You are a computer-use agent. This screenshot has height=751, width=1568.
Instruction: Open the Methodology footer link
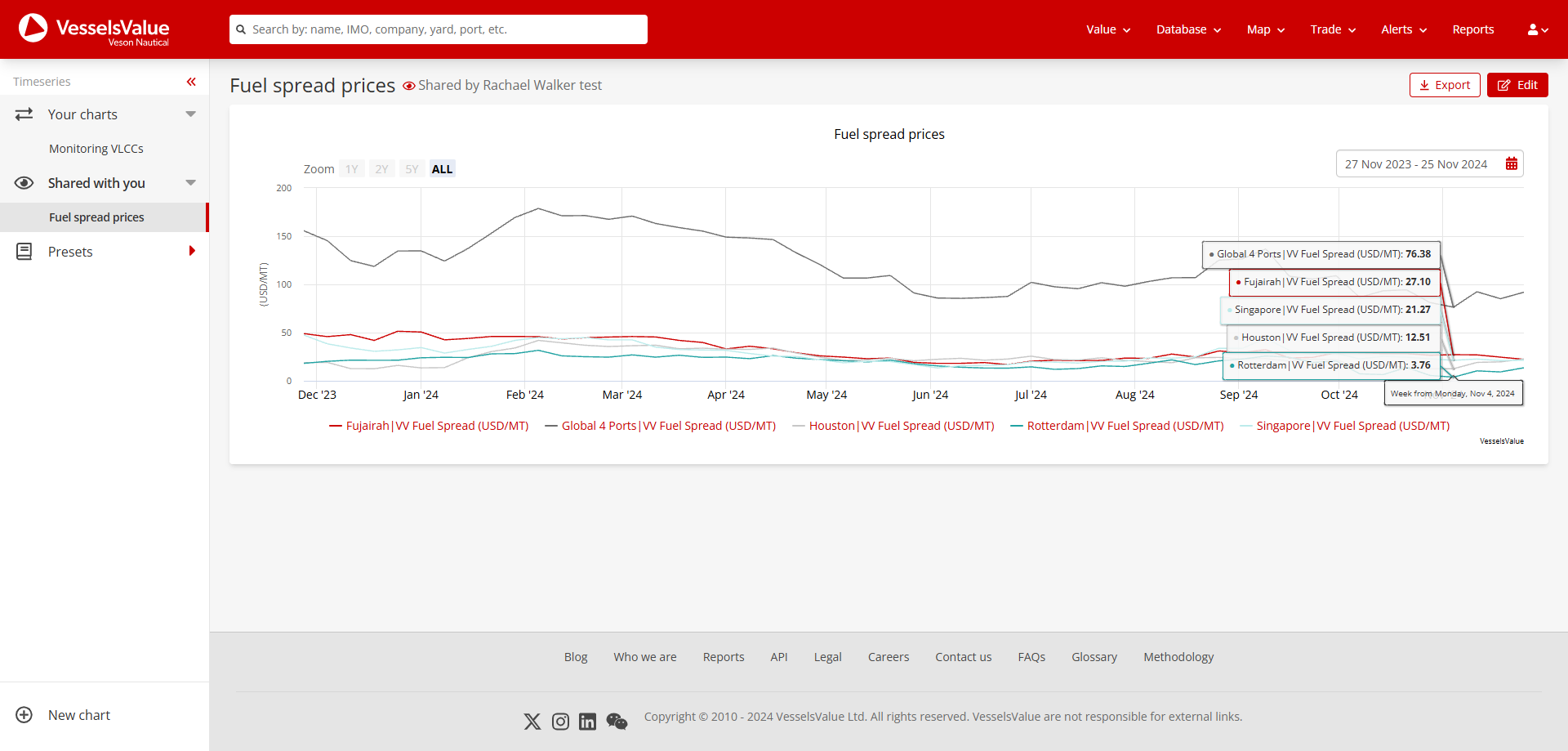(x=1178, y=656)
